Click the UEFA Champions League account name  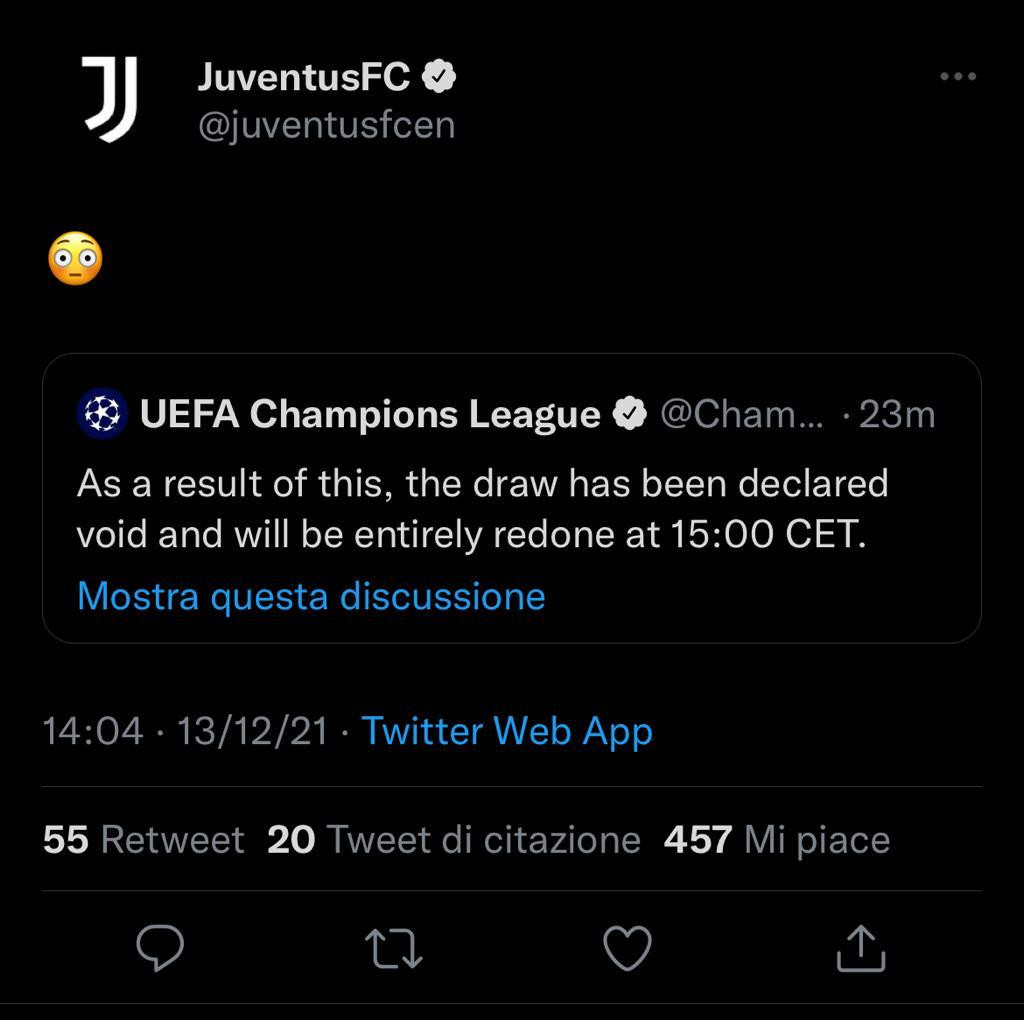point(370,414)
